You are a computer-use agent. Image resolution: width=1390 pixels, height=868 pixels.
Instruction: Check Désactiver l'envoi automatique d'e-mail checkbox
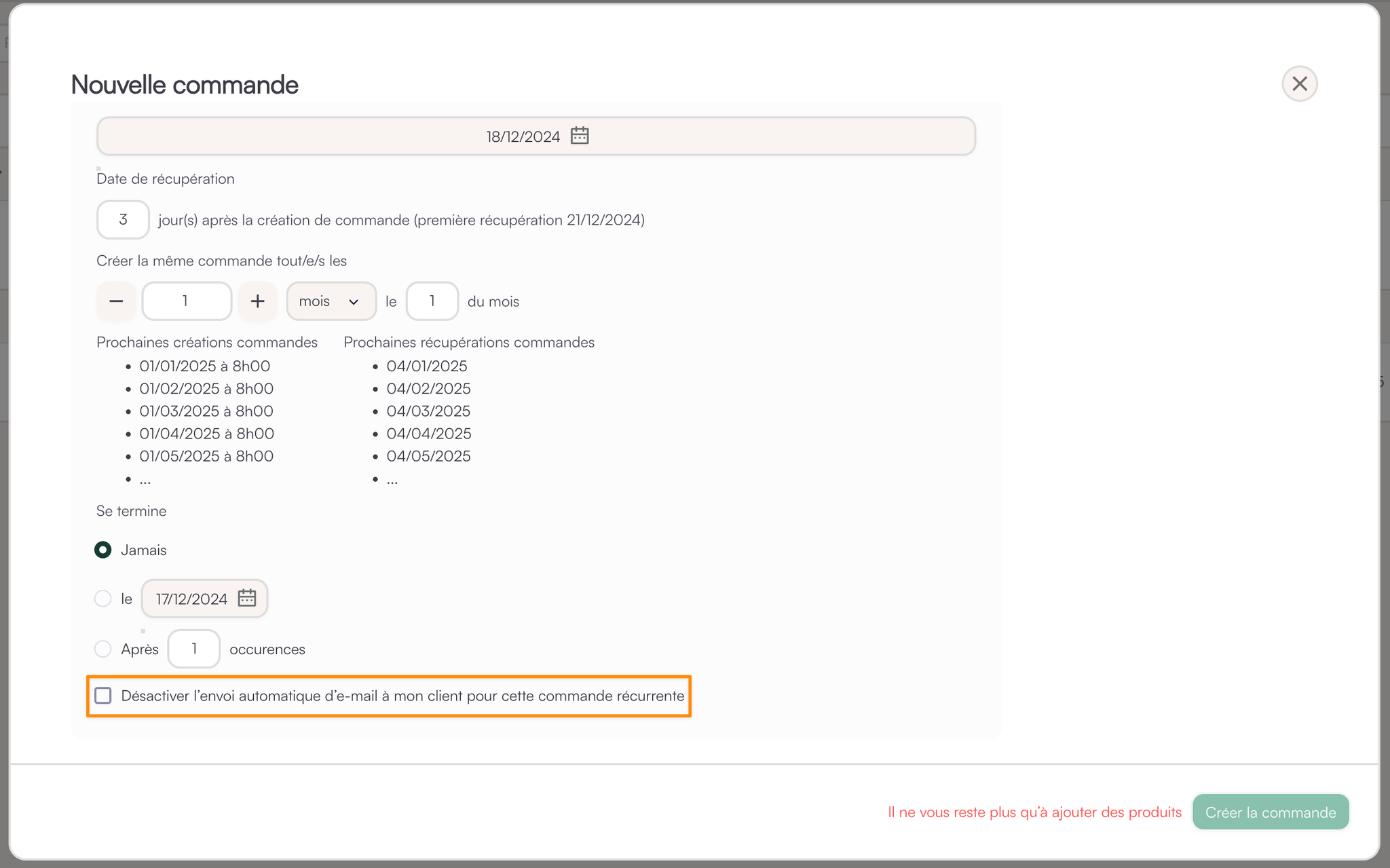tap(103, 696)
